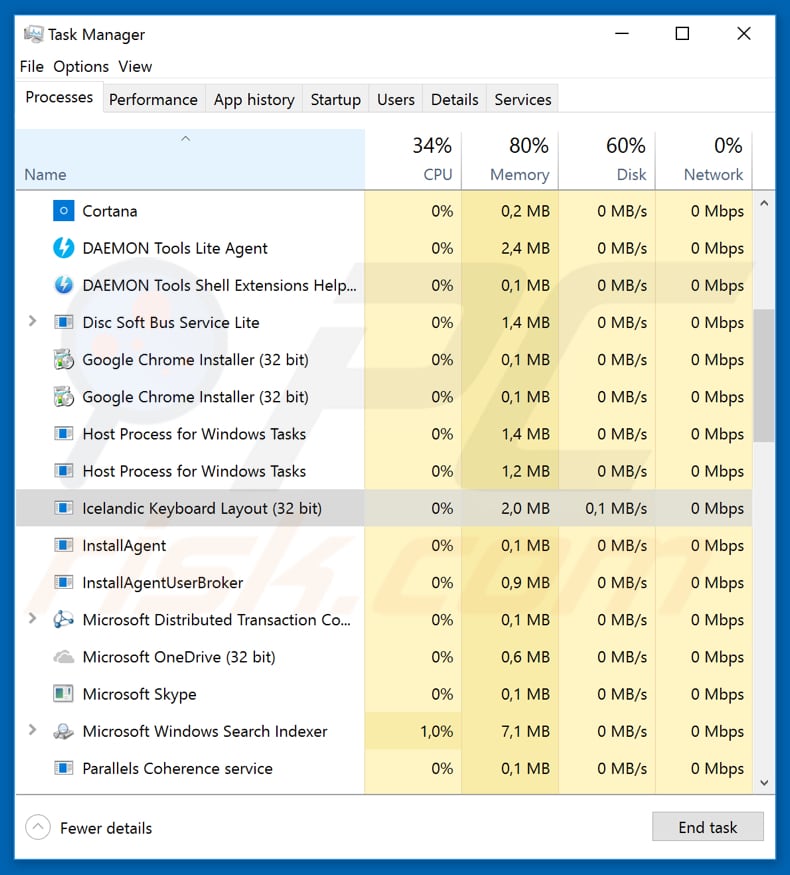This screenshot has width=790, height=875.
Task: Sort processes by the Name column header
Action: click(190, 160)
